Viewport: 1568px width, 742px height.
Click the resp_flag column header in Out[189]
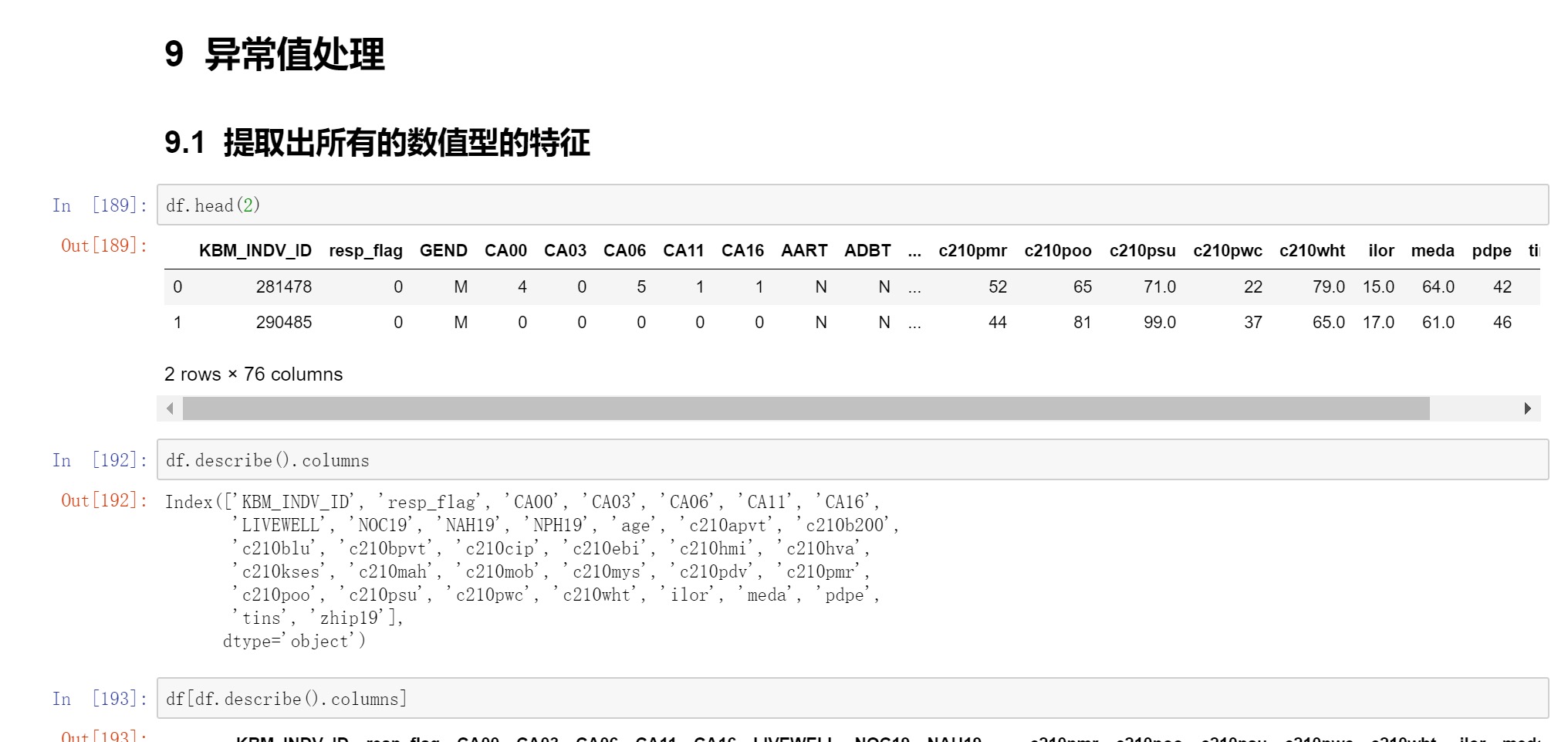tap(366, 251)
